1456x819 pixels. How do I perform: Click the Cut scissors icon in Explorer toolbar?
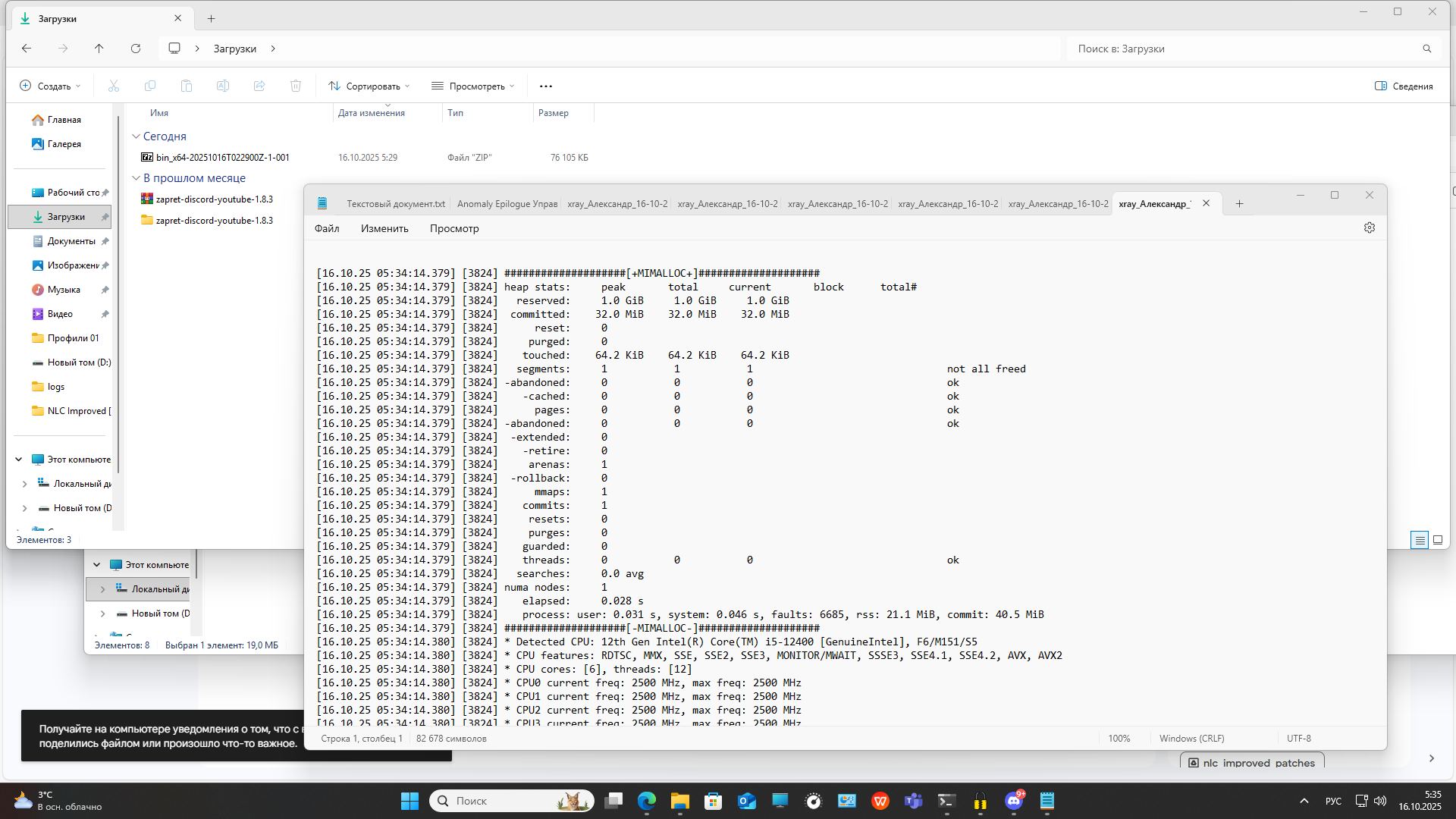(x=114, y=86)
